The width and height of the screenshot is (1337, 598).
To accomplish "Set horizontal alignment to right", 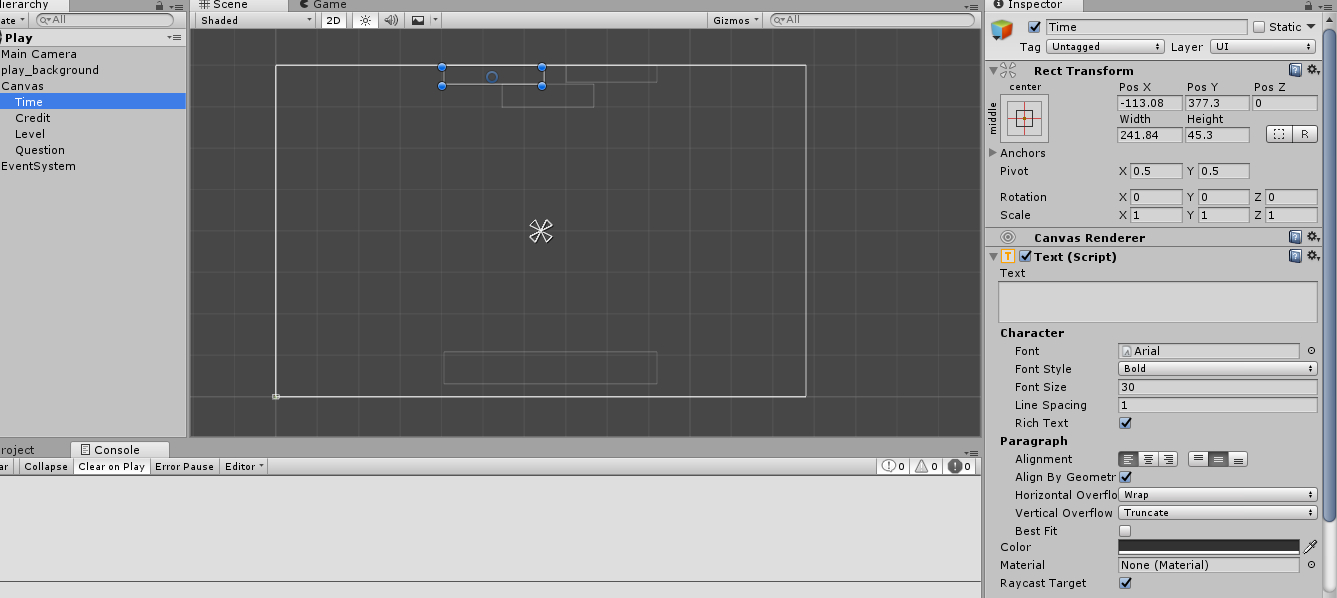I will coord(1167,459).
